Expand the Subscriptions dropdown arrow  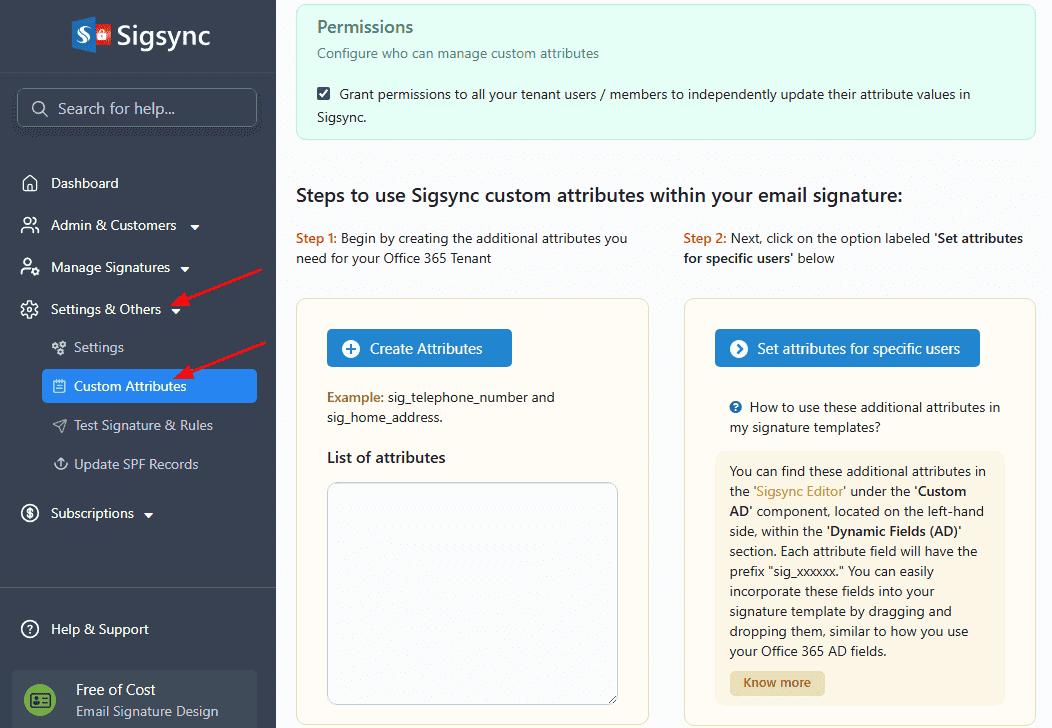pos(149,515)
